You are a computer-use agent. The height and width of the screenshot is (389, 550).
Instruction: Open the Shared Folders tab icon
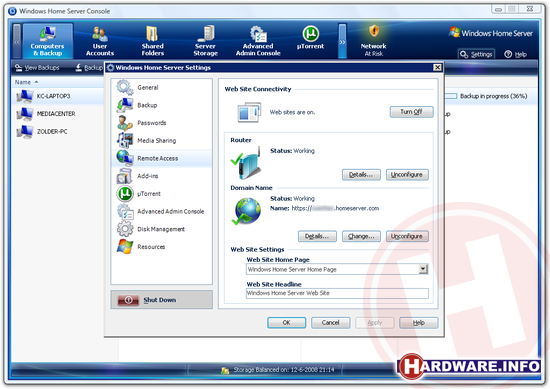pos(152,34)
